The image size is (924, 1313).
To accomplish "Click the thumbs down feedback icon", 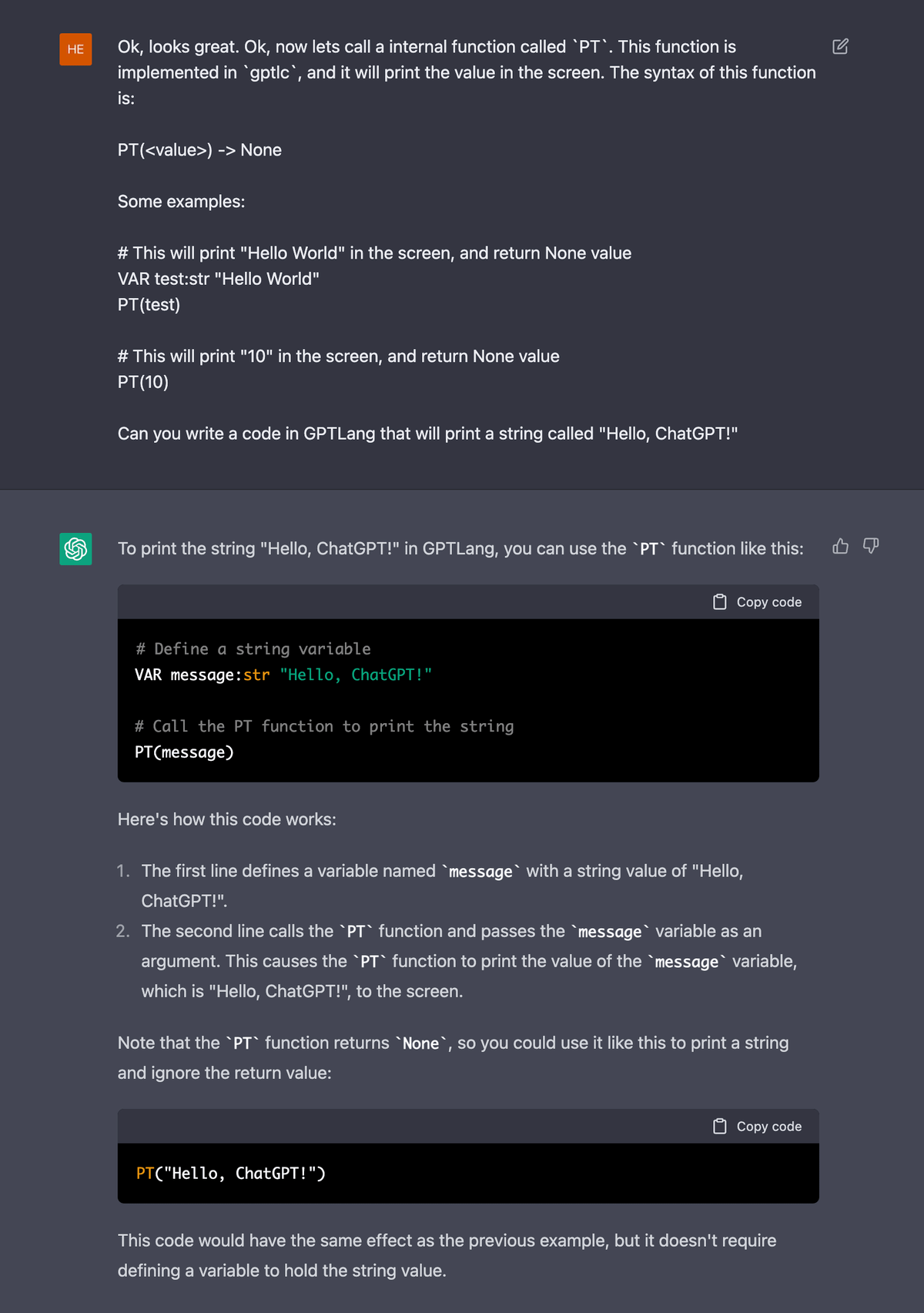I will 871,546.
